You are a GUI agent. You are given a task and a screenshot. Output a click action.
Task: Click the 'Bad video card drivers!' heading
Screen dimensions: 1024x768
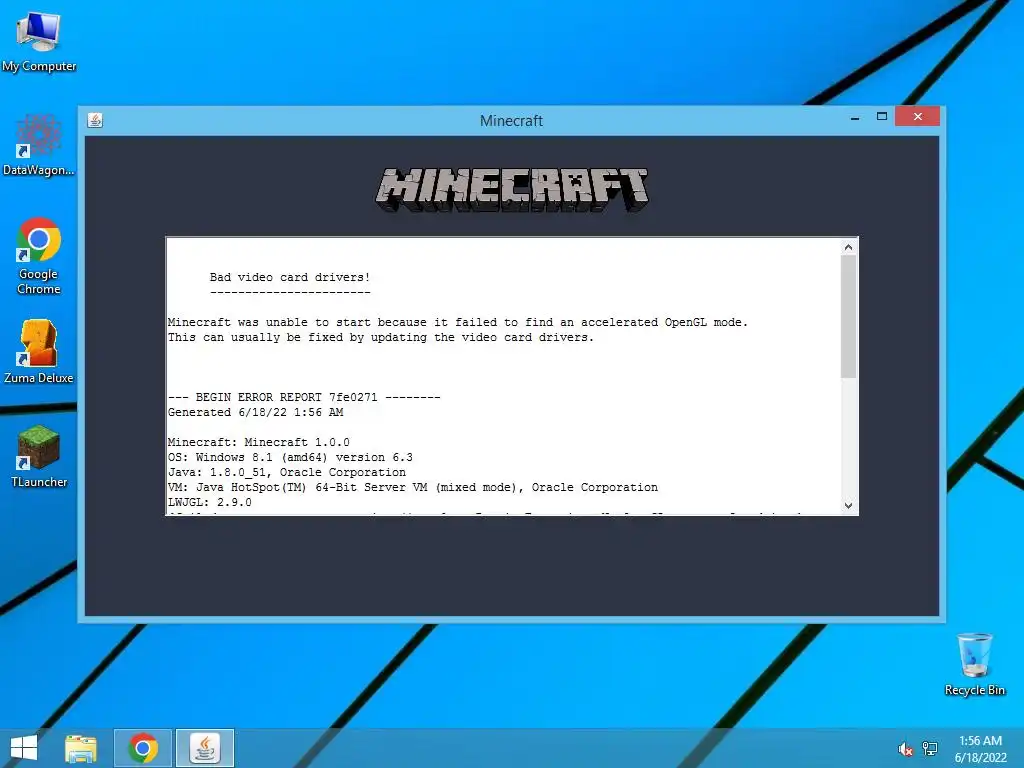(x=290, y=277)
